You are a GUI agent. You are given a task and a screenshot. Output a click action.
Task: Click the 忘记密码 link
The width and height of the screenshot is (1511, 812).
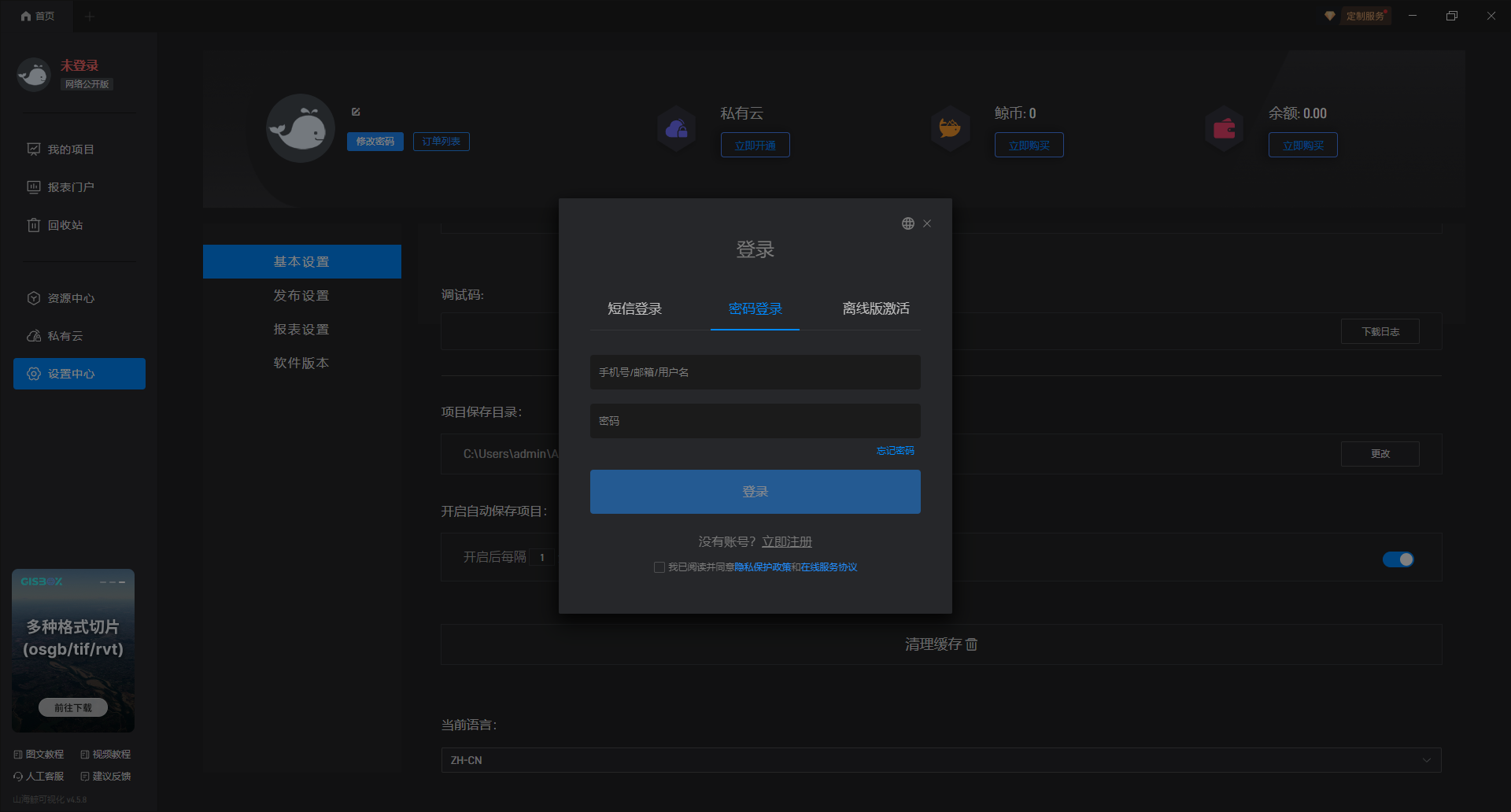pyautogui.click(x=895, y=451)
